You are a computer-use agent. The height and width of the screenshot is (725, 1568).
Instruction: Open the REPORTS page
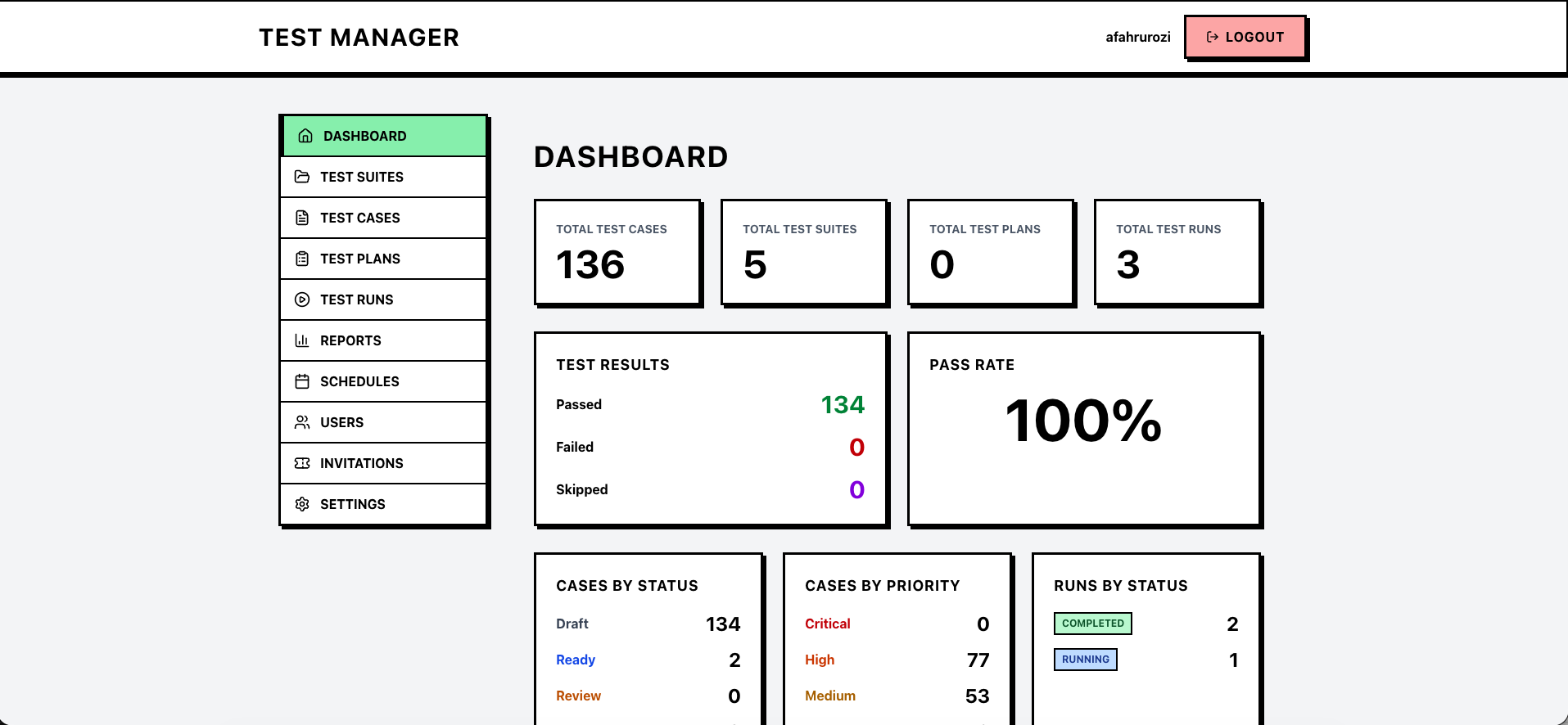point(383,340)
